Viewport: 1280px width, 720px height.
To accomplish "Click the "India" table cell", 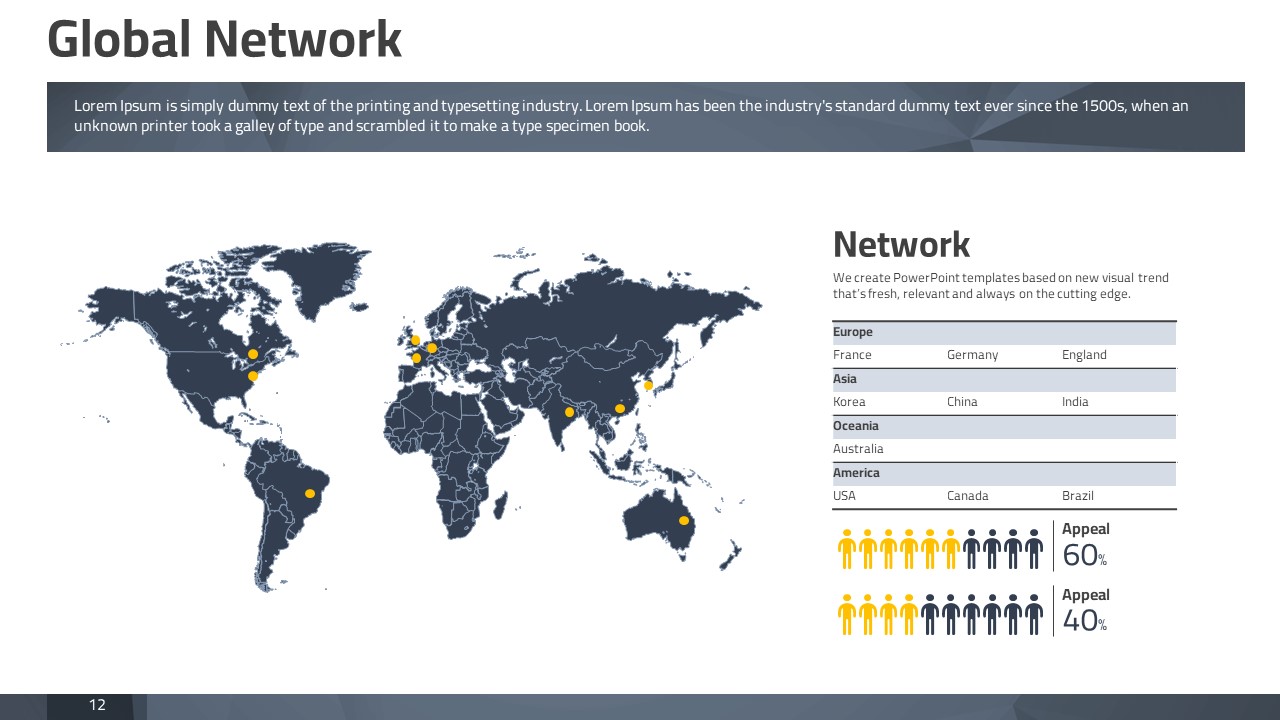I will coord(1075,402).
